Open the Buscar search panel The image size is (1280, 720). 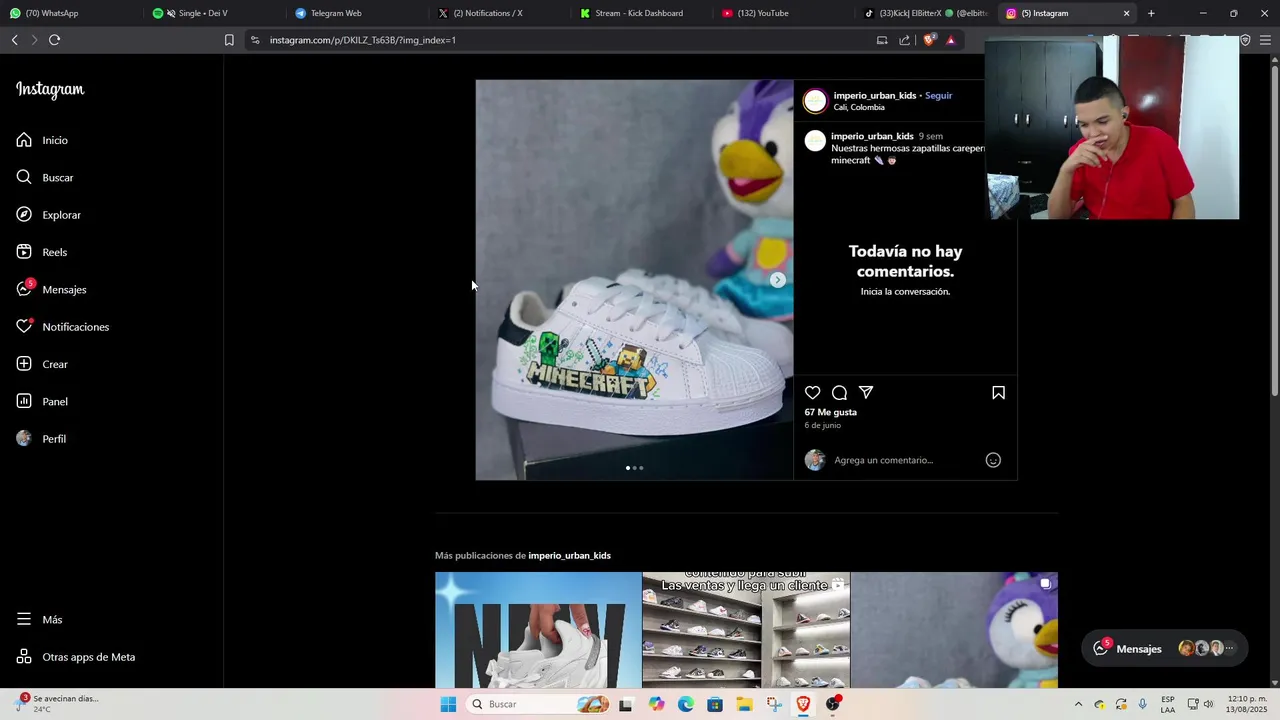click(x=45, y=177)
